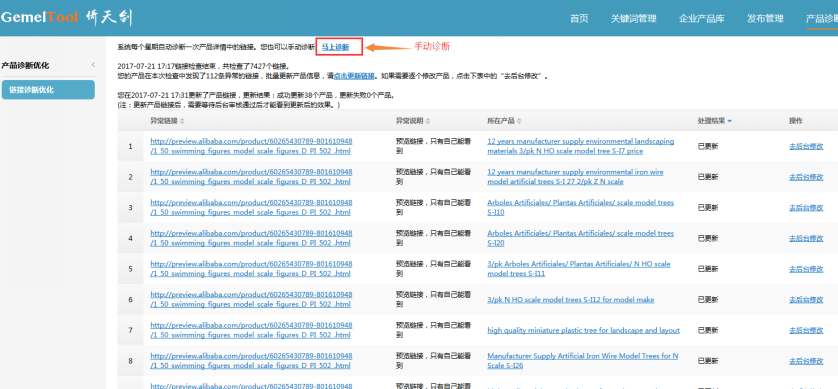Screen dimensions: 838x389
Task: Click the row number 7 cell
Action: point(130,330)
